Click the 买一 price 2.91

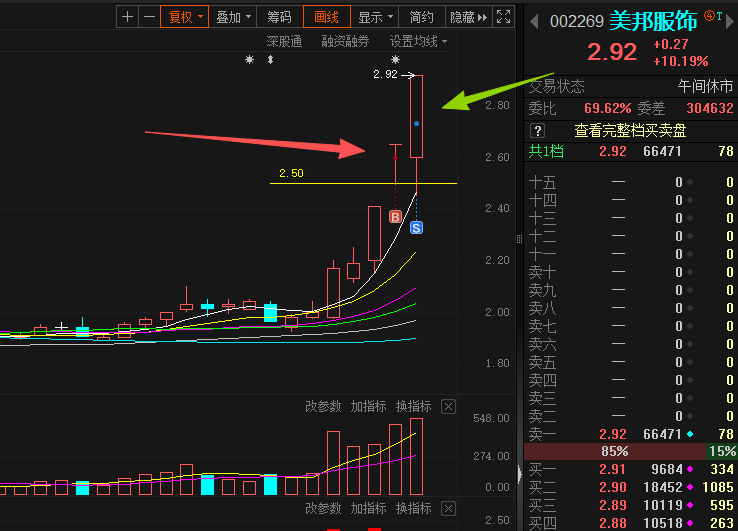pyautogui.click(x=612, y=469)
